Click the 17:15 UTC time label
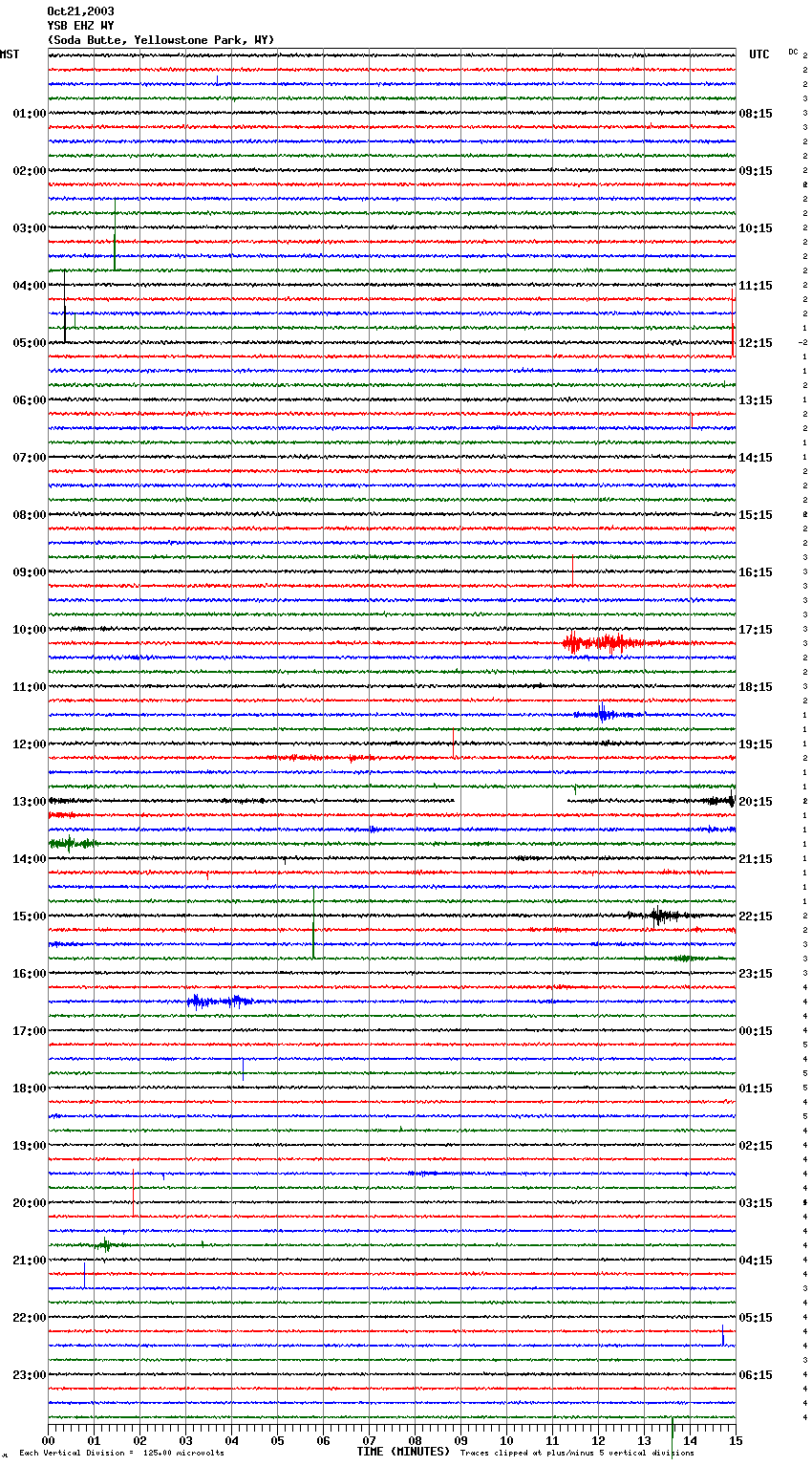The width and height of the screenshot is (812, 1466). [756, 630]
